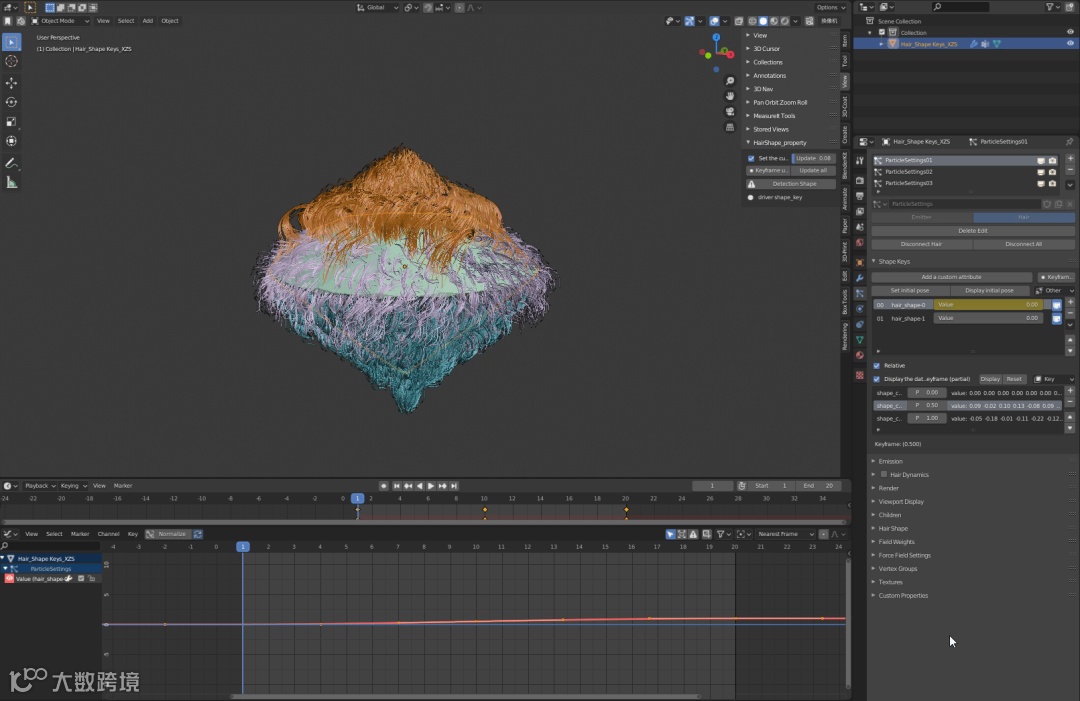The image size is (1080, 701).
Task: Adjust the hair_shape-0 Value slider
Action: [x=988, y=305]
